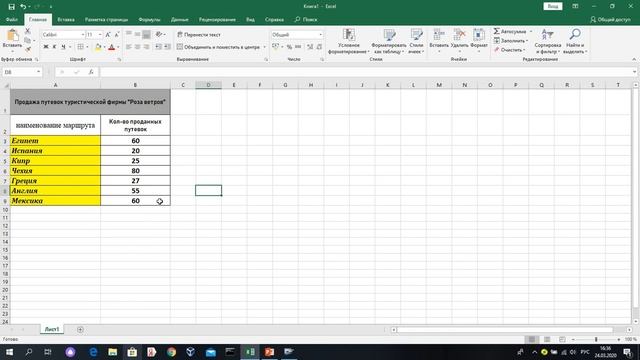Select the Лист1 sheet tab
The height and width of the screenshot is (360, 640).
52,329
